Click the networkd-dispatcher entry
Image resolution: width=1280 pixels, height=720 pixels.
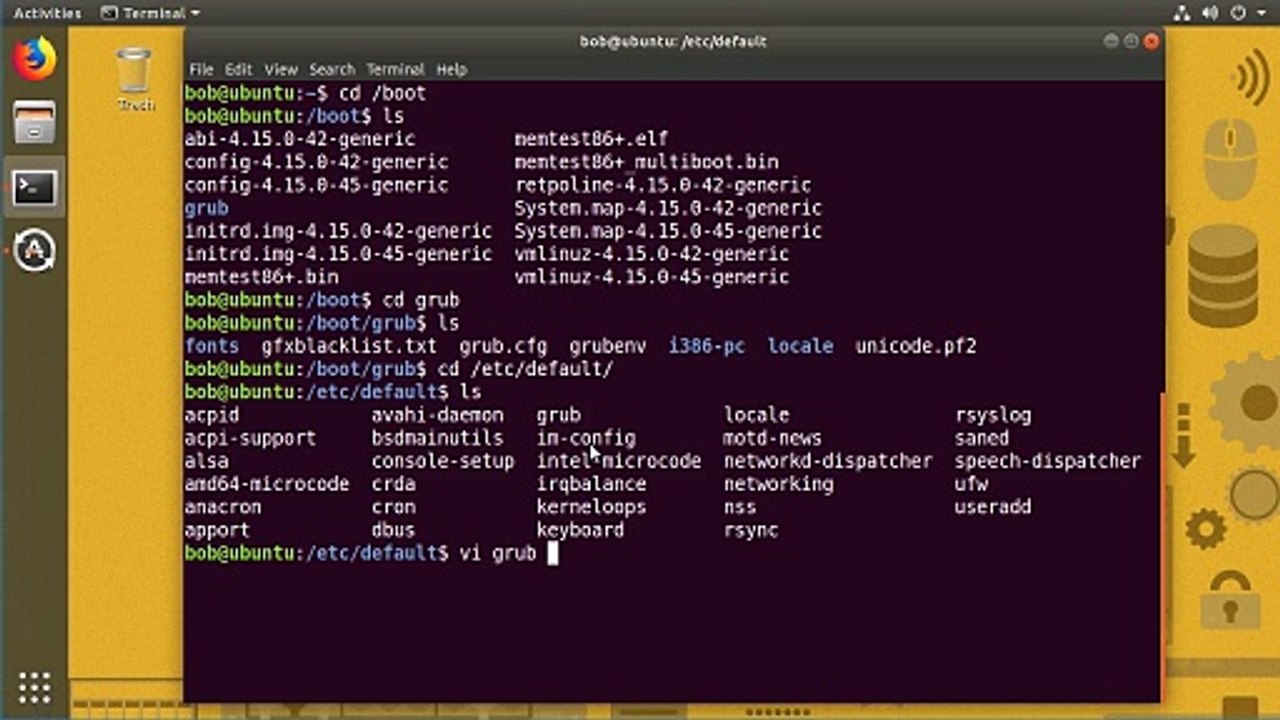[x=828, y=461]
